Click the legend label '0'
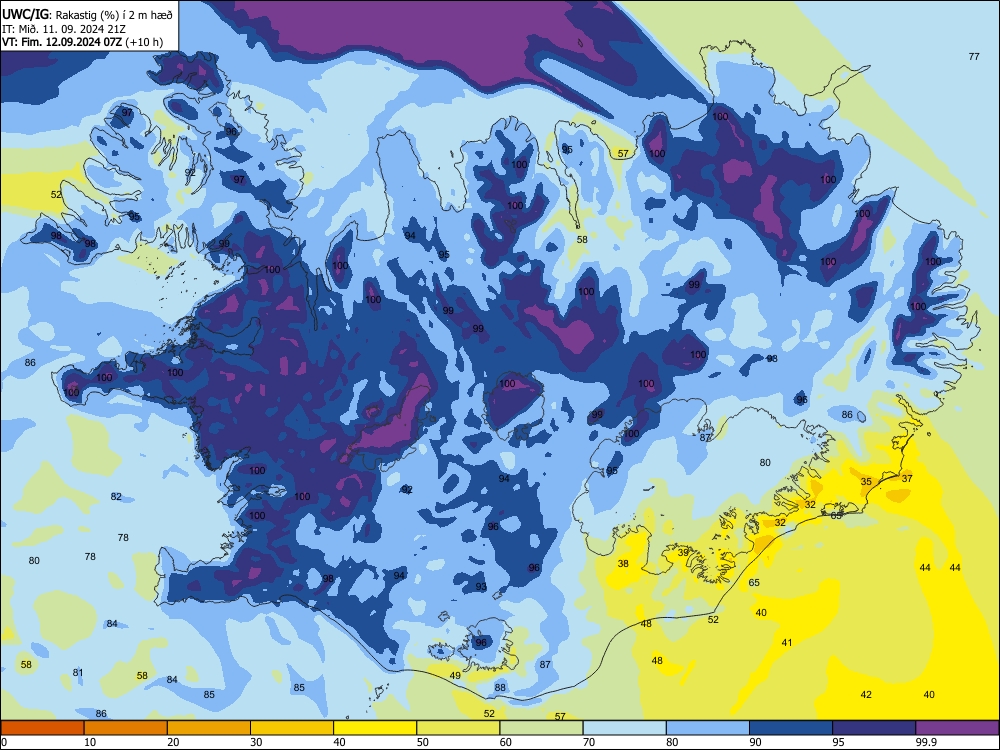Viewport: 1000px width, 750px height. (4, 742)
